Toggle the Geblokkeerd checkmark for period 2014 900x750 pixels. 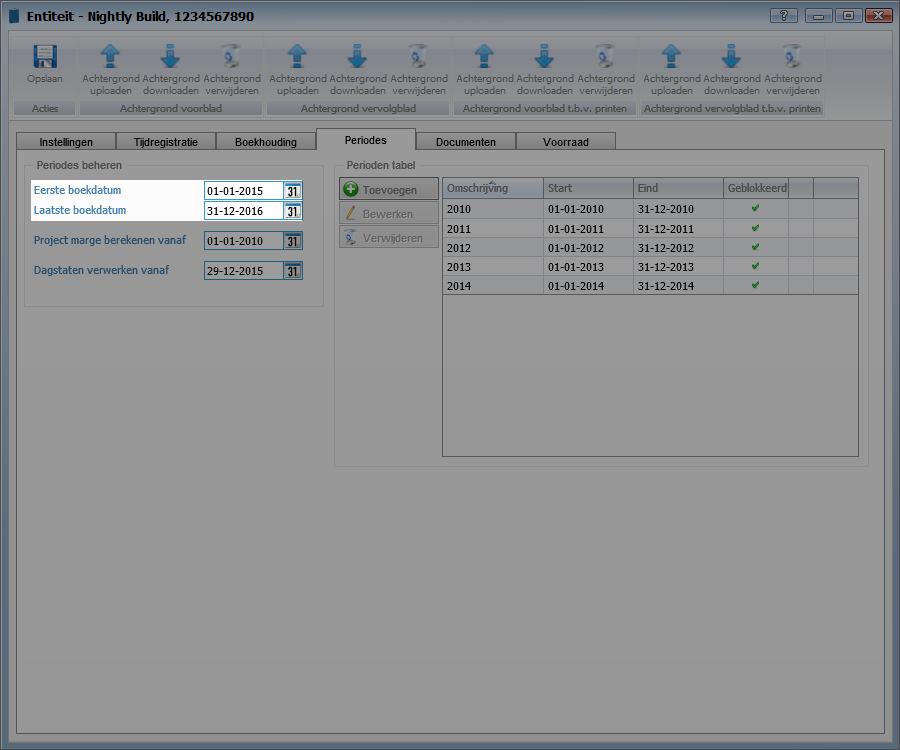point(755,285)
